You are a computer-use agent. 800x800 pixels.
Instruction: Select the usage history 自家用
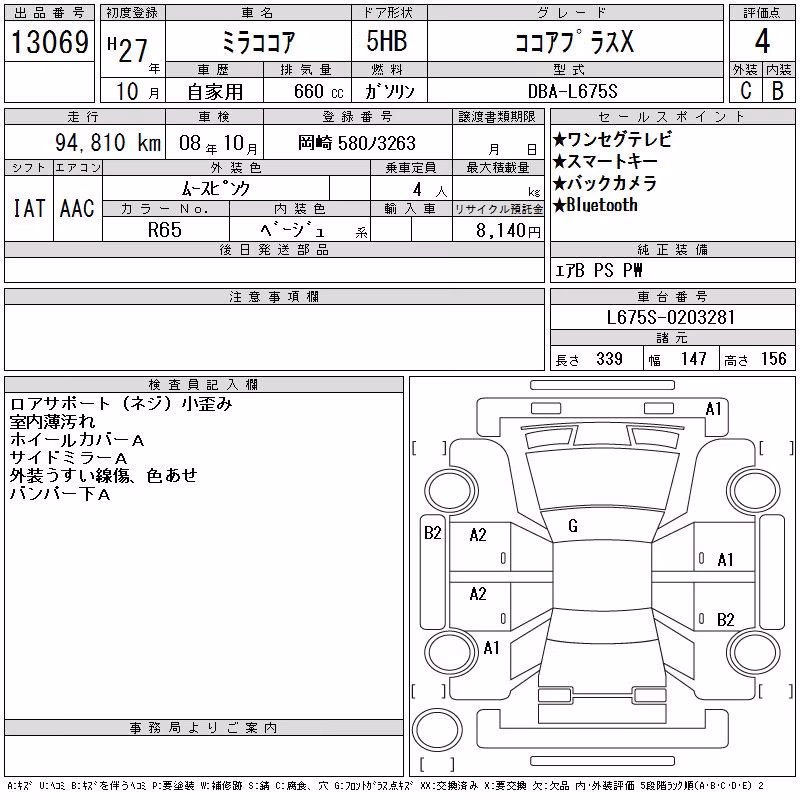[x=215, y=92]
